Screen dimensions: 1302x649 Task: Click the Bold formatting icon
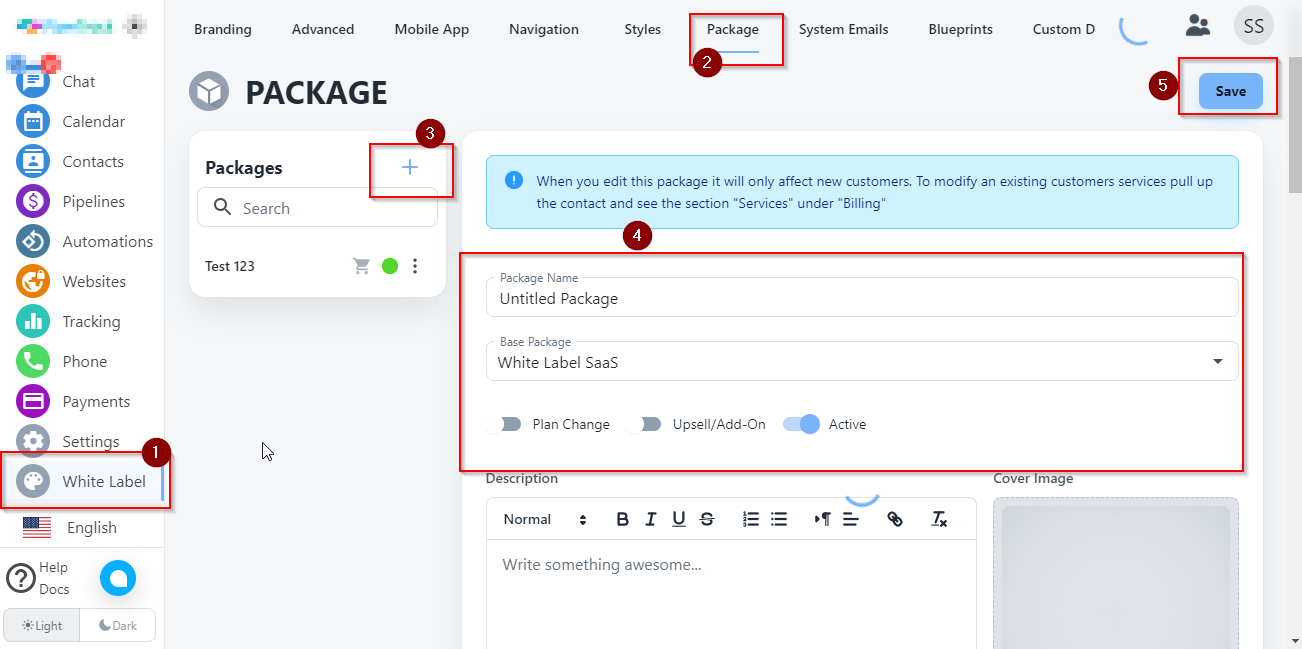622,519
